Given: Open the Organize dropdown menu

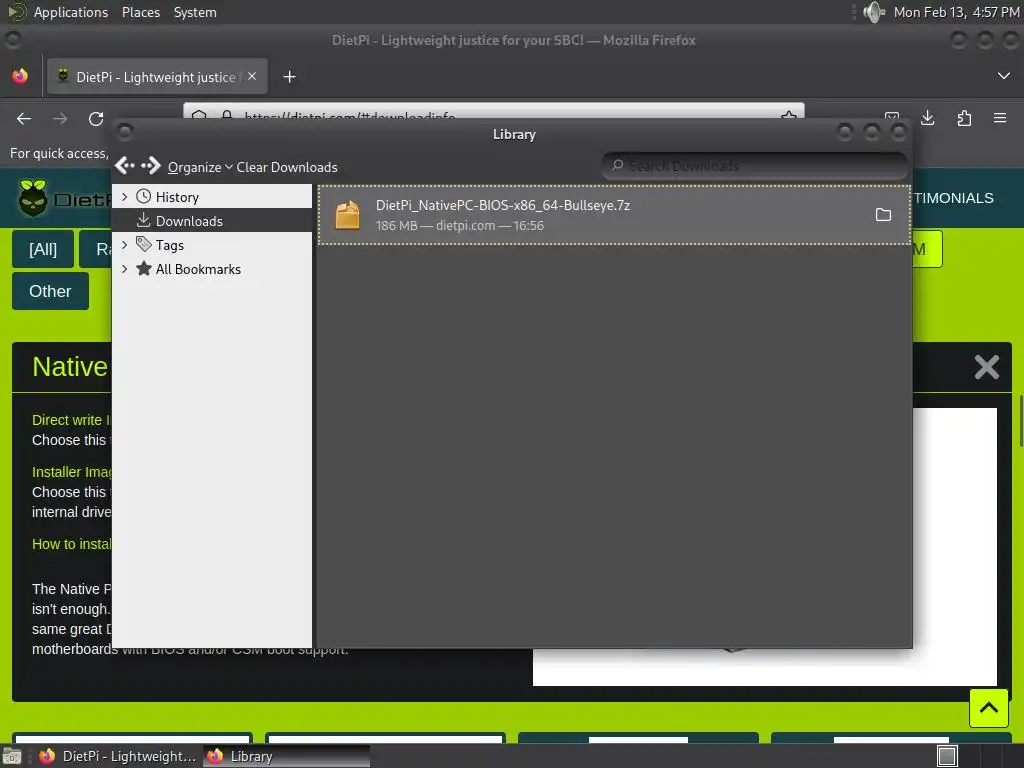Looking at the screenshot, I should click(200, 167).
